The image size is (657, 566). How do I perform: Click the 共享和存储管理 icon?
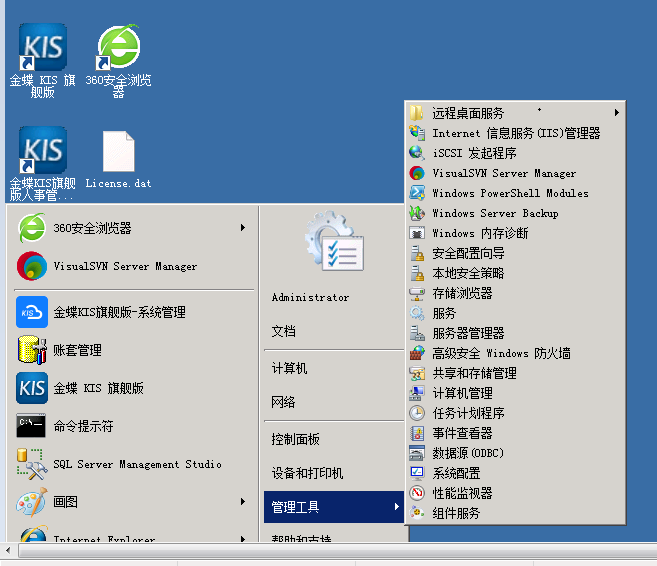pos(417,373)
